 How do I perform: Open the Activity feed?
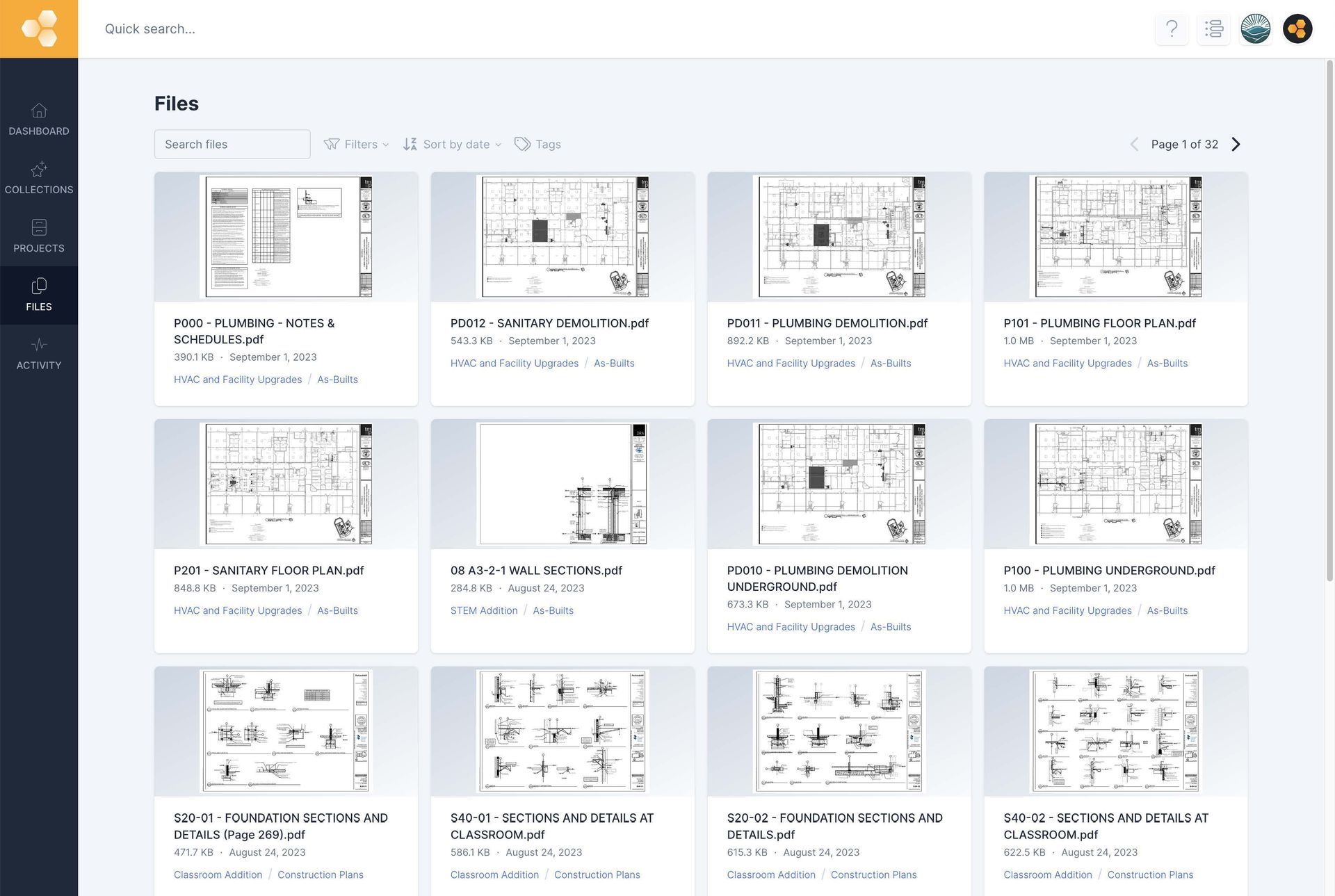point(39,353)
